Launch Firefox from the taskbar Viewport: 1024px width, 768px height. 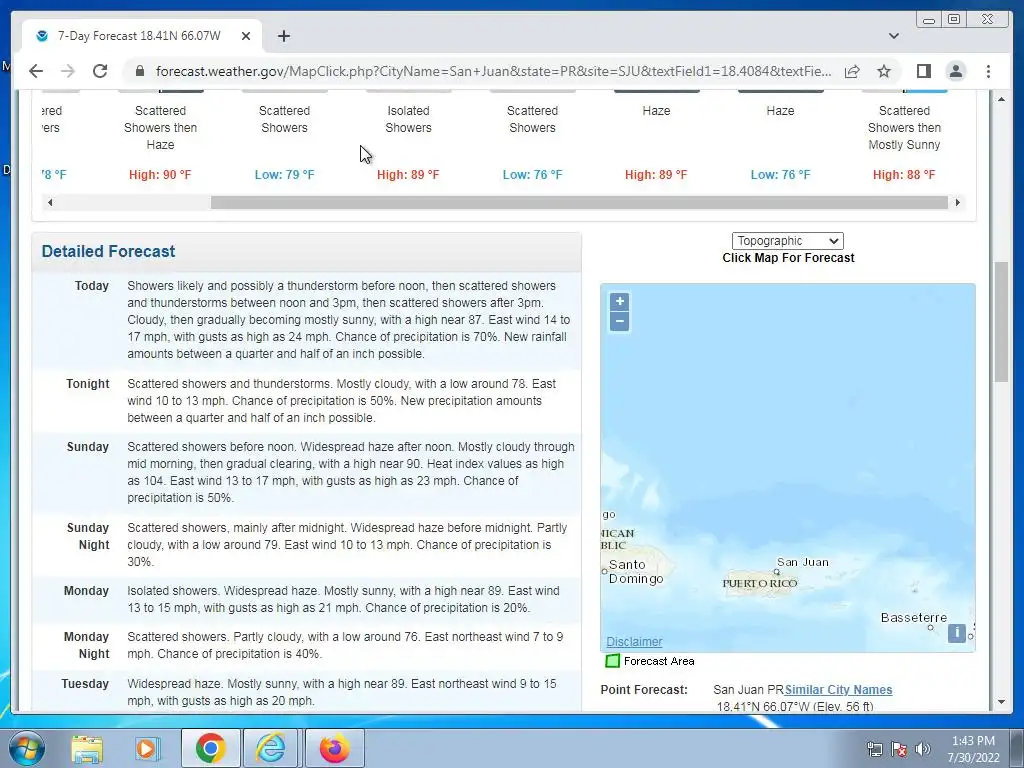[x=334, y=748]
